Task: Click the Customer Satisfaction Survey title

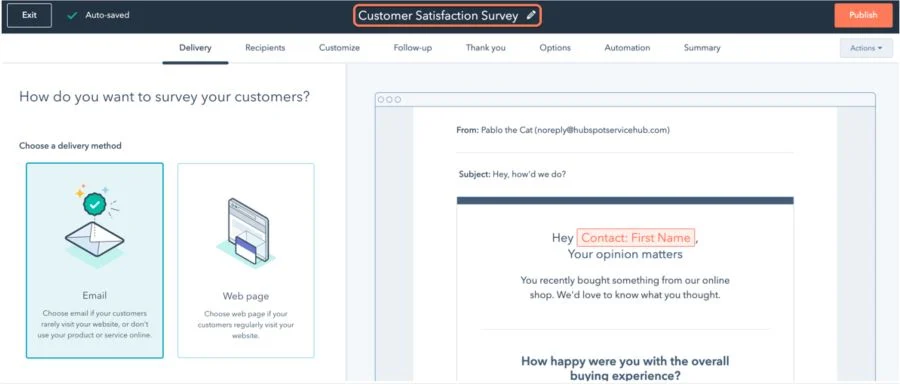Action: 439,16
